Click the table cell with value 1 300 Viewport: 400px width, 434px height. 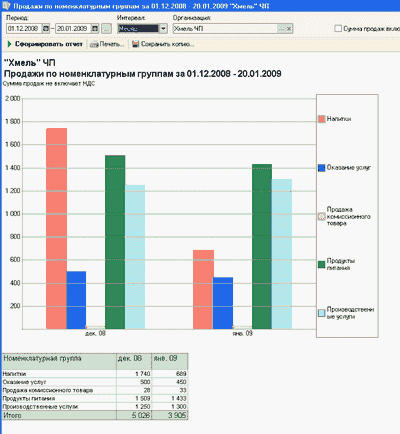pos(170,407)
